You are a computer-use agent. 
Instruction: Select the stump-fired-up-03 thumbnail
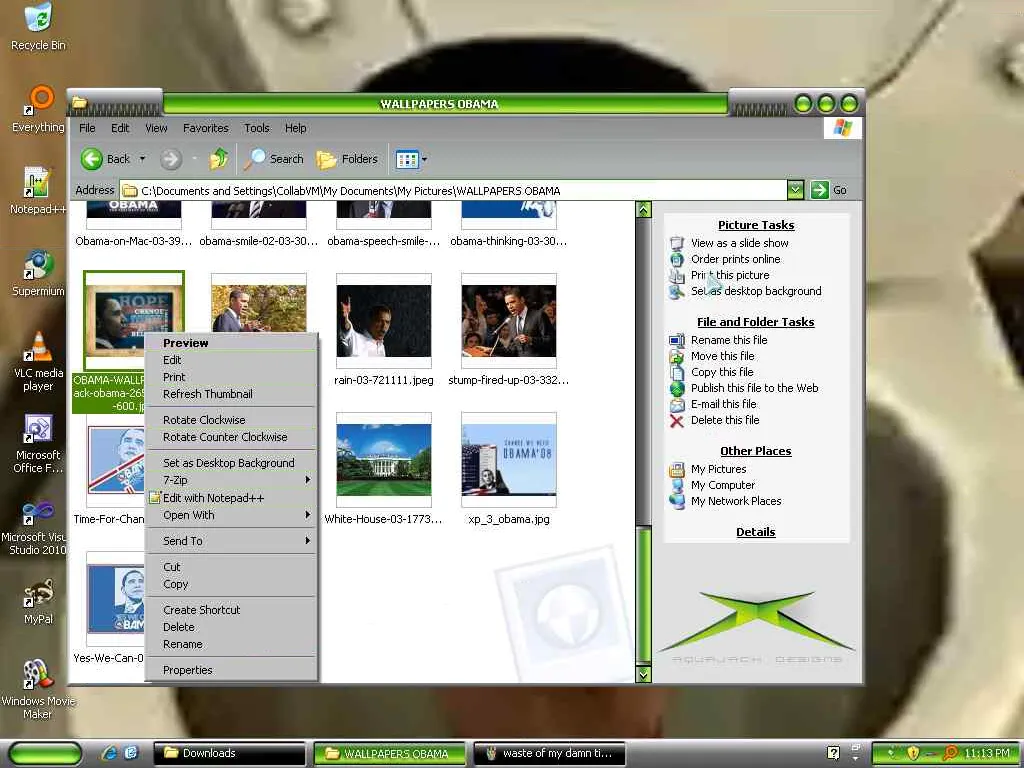click(x=509, y=321)
